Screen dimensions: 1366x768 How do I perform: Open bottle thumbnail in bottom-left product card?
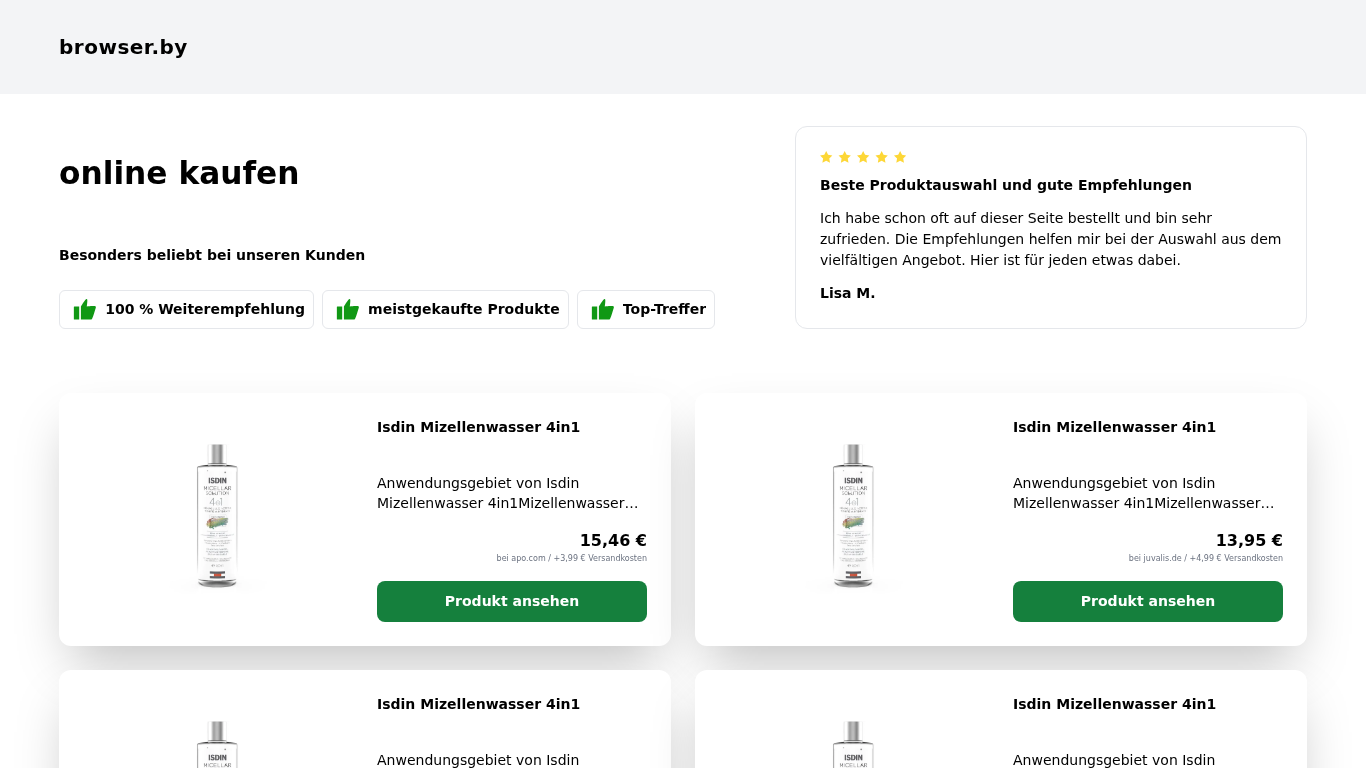(217, 743)
